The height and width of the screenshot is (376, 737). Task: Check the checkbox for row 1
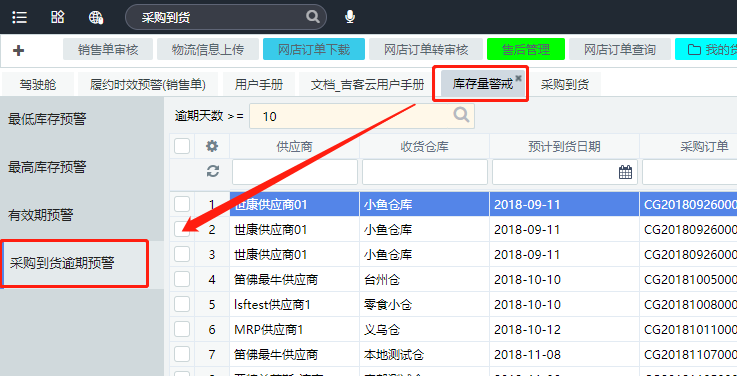click(182, 204)
